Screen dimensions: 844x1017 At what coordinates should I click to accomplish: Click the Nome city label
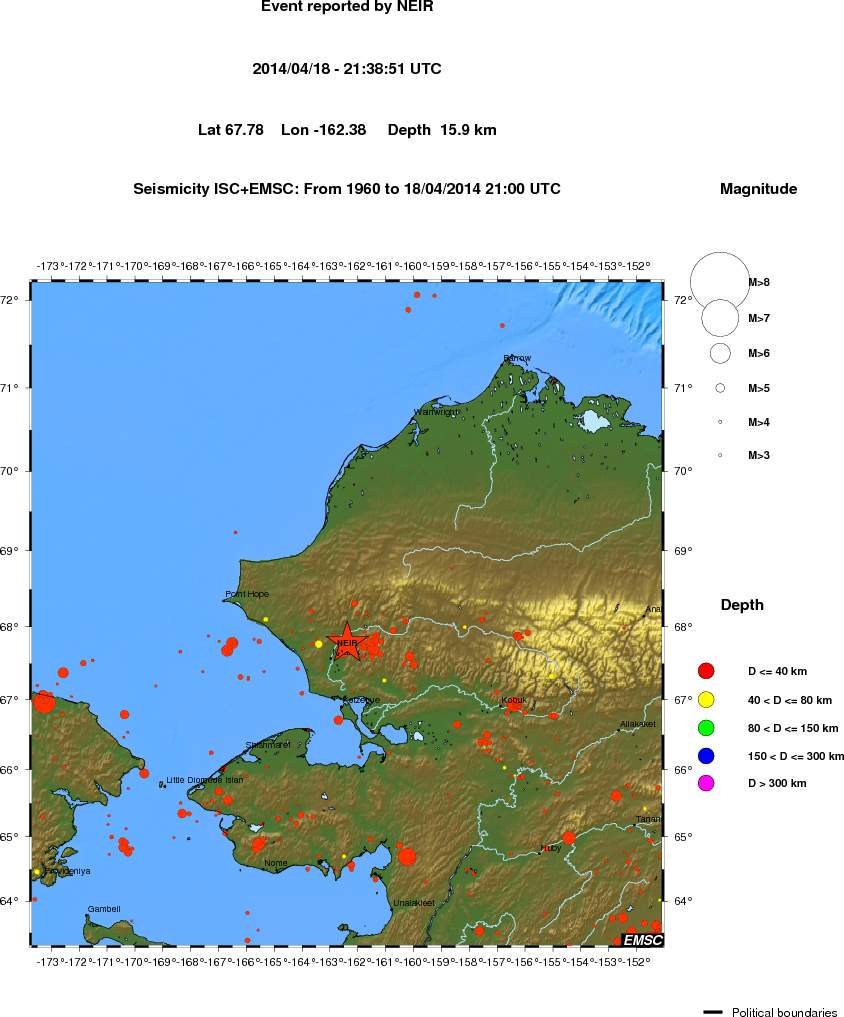[276, 863]
